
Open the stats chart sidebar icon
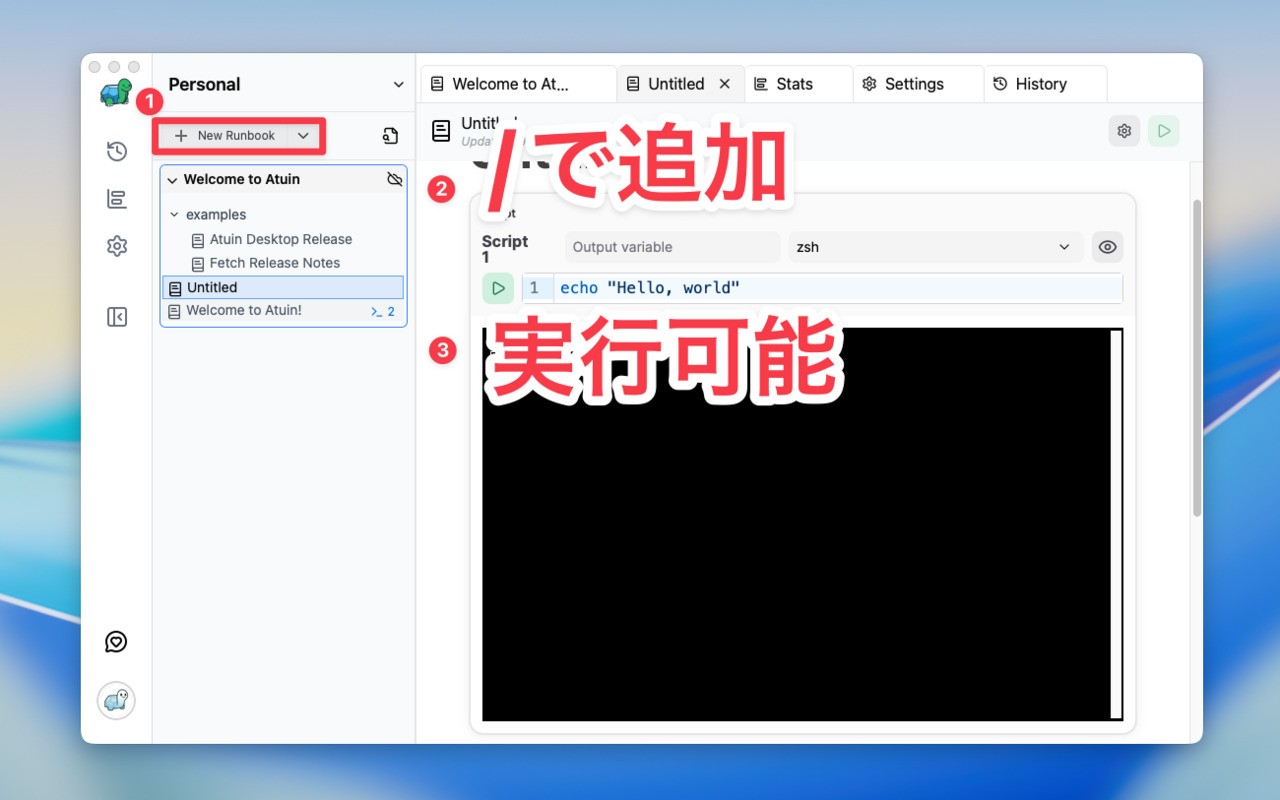(117, 199)
